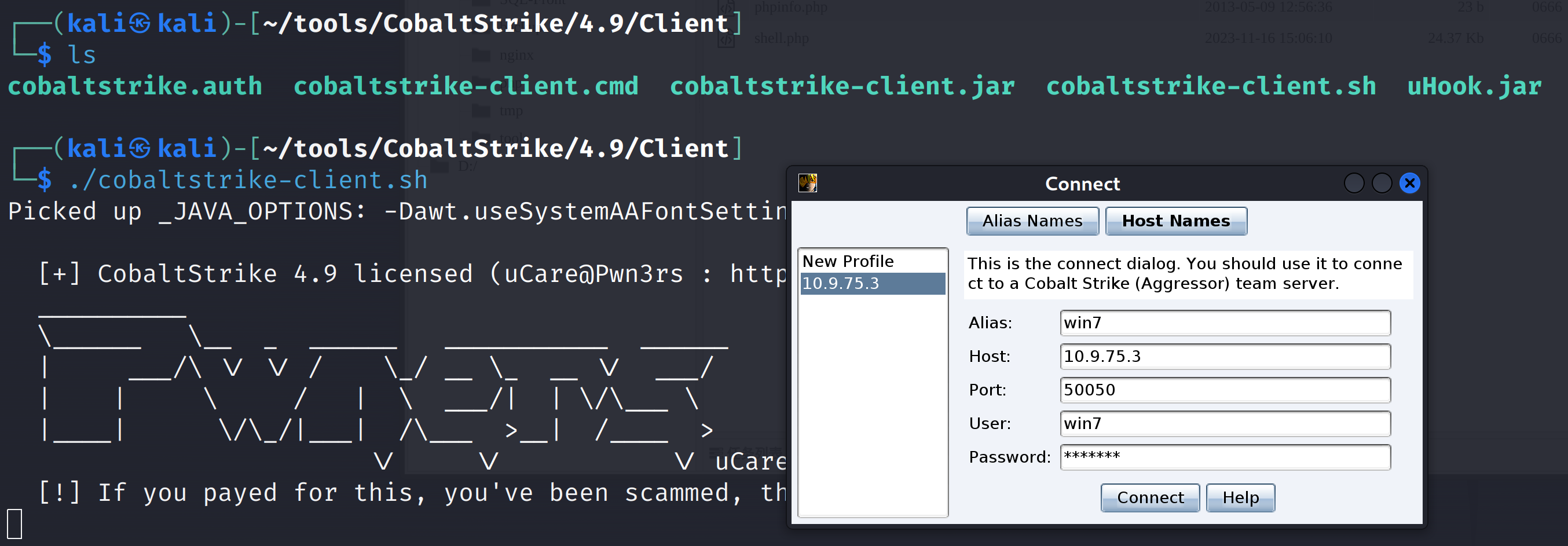Click cobaltstrike.auth in terminal listing
Screen dimensions: 1568x546
coord(134,86)
